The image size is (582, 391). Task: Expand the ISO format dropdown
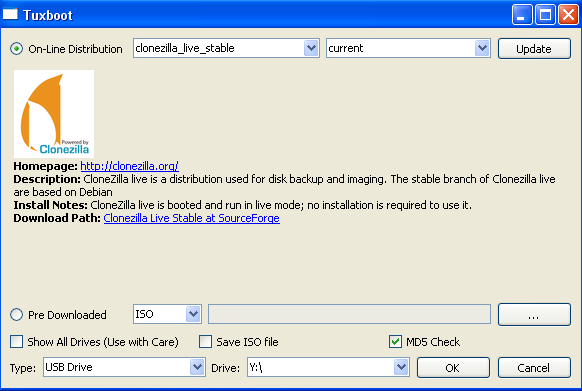click(x=167, y=314)
